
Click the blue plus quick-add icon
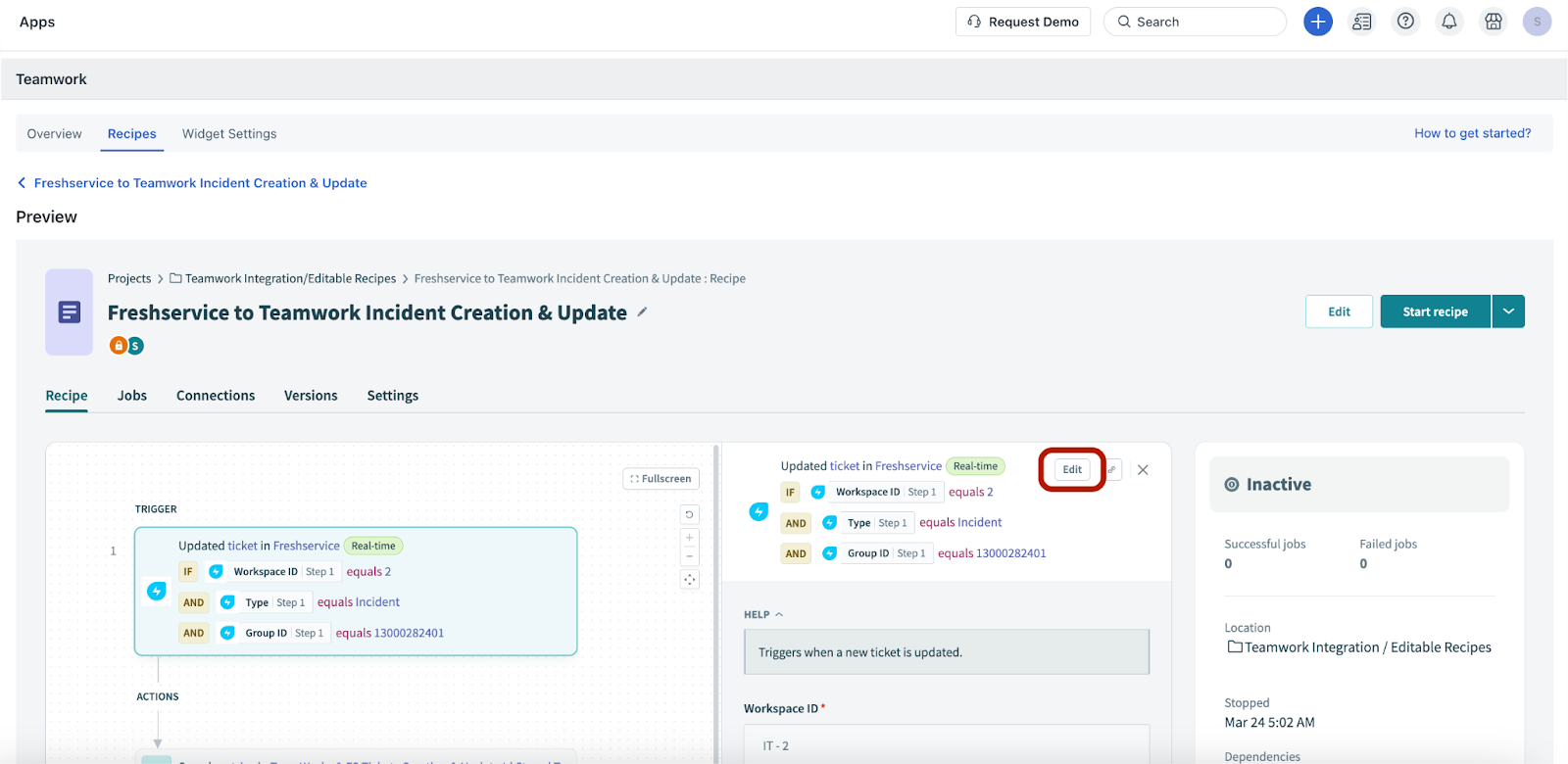click(x=1317, y=22)
